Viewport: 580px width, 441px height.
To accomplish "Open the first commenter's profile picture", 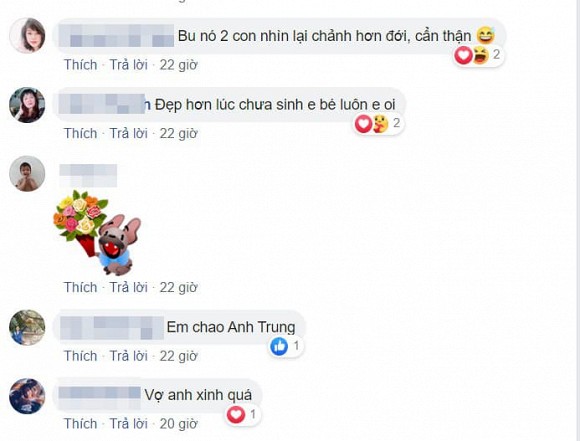I will pos(27,35).
